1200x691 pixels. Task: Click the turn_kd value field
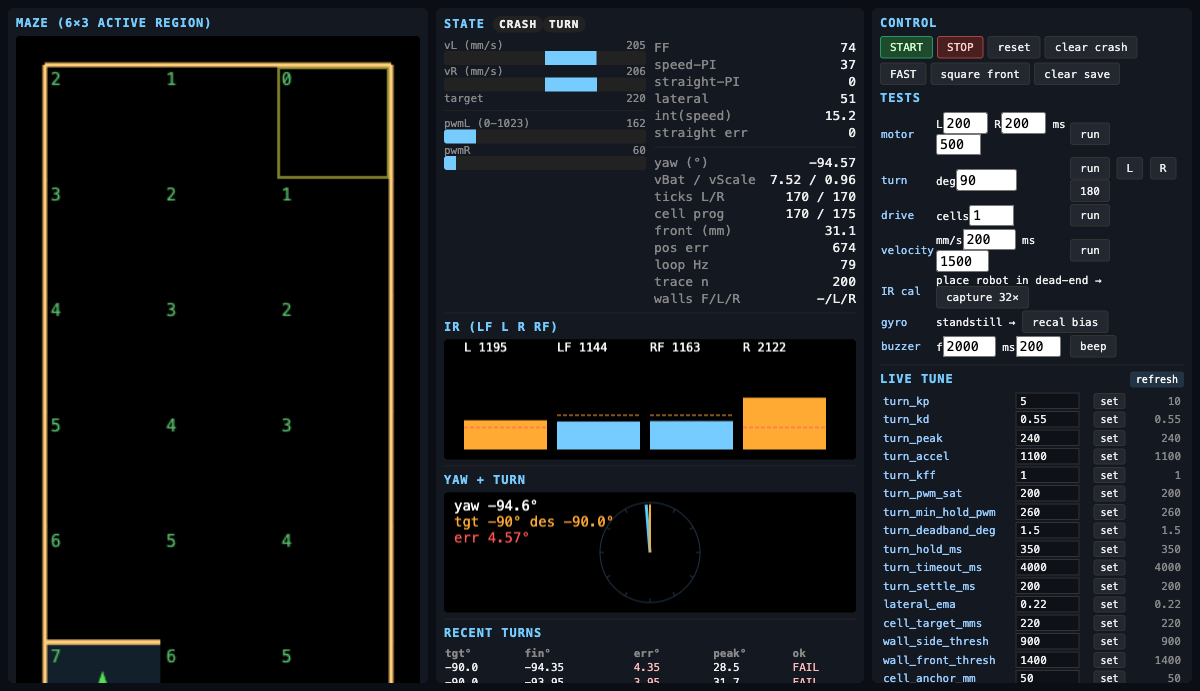(1047, 419)
